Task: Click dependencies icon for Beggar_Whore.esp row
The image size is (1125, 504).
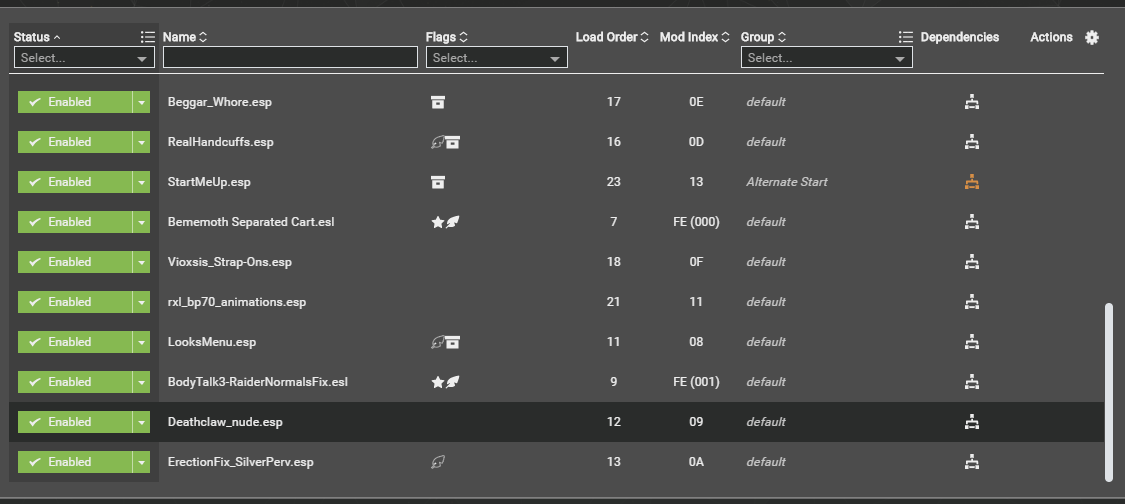Action: point(972,102)
